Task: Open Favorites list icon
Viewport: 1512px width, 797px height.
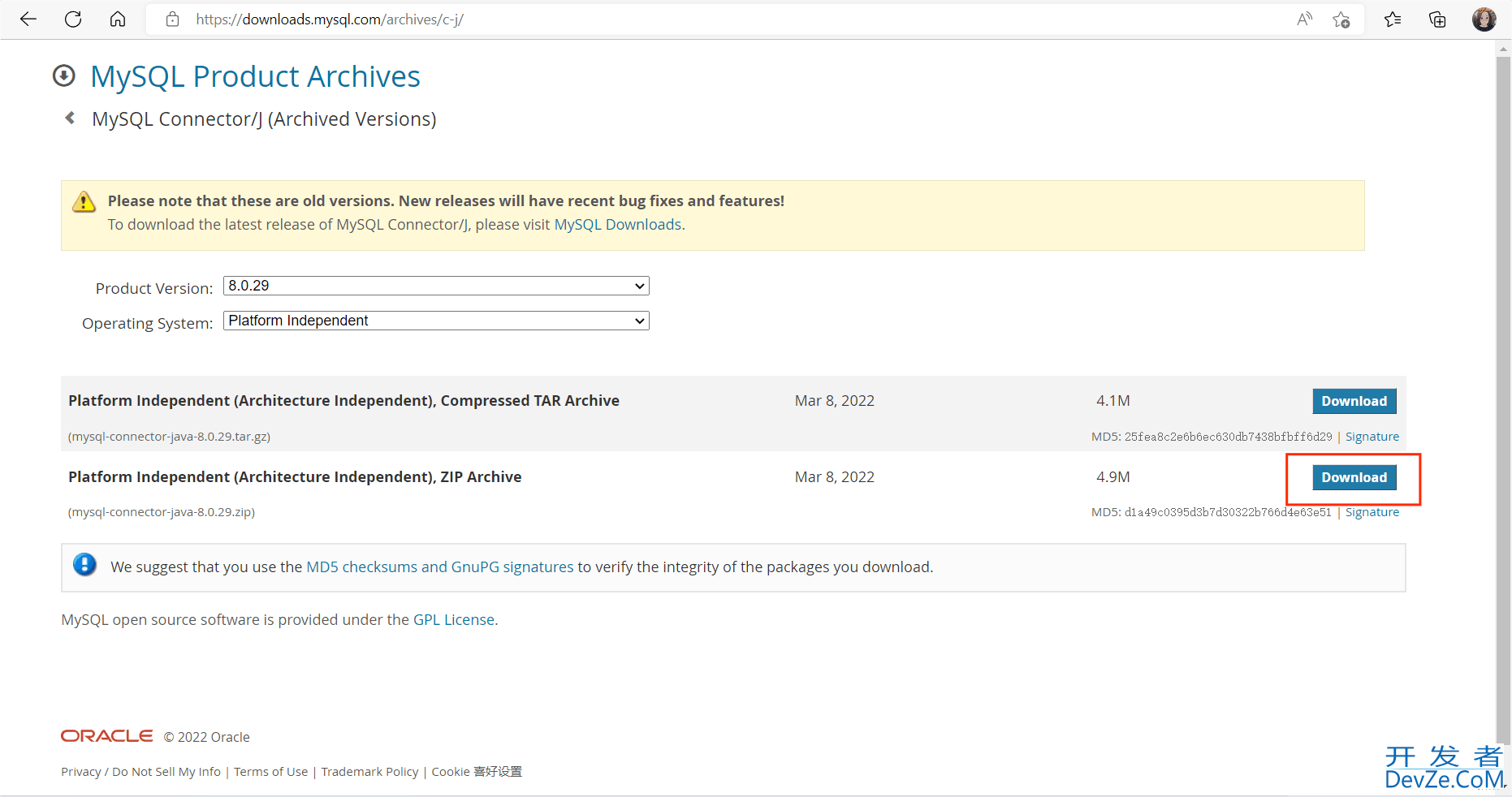Action: [x=1393, y=19]
